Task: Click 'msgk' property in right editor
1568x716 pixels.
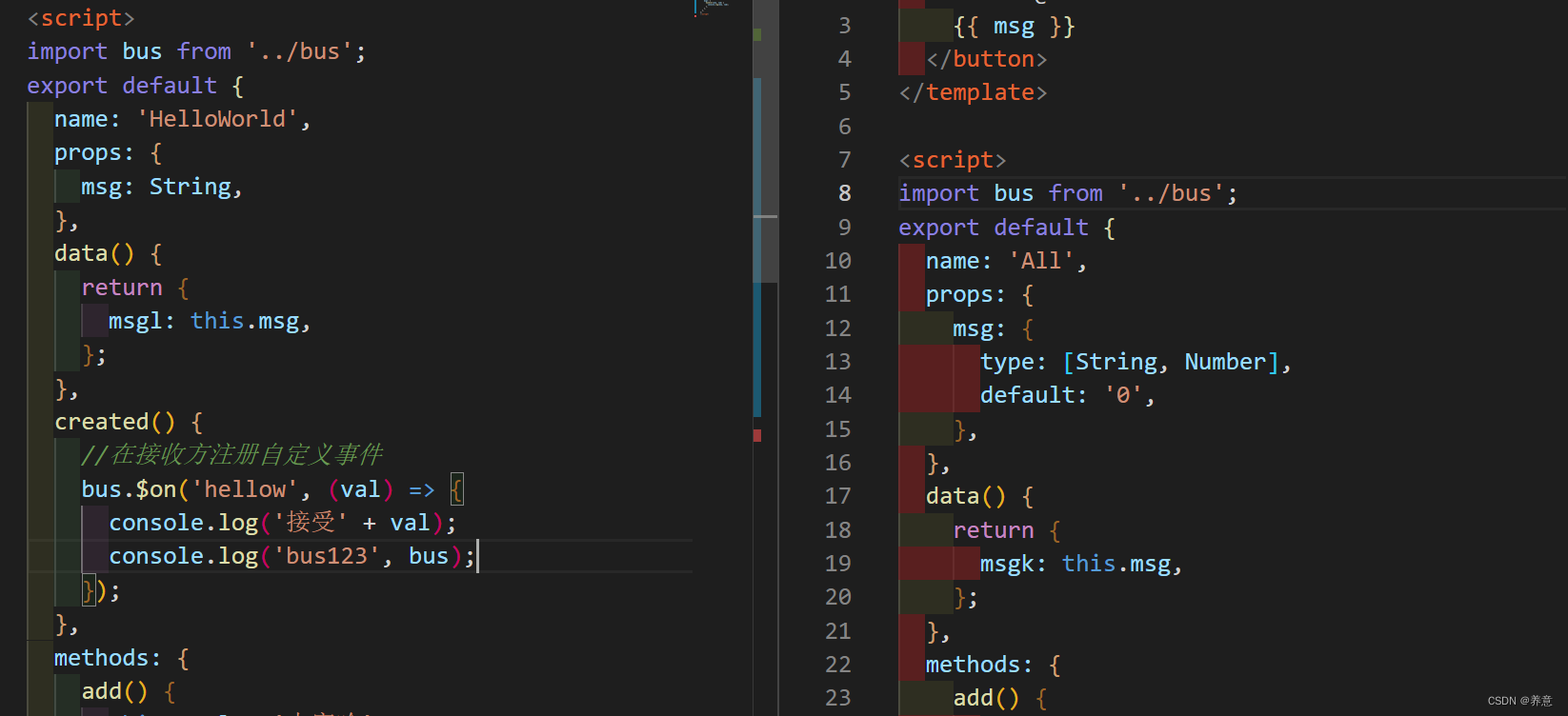Action: pyautogui.click(x=1007, y=564)
